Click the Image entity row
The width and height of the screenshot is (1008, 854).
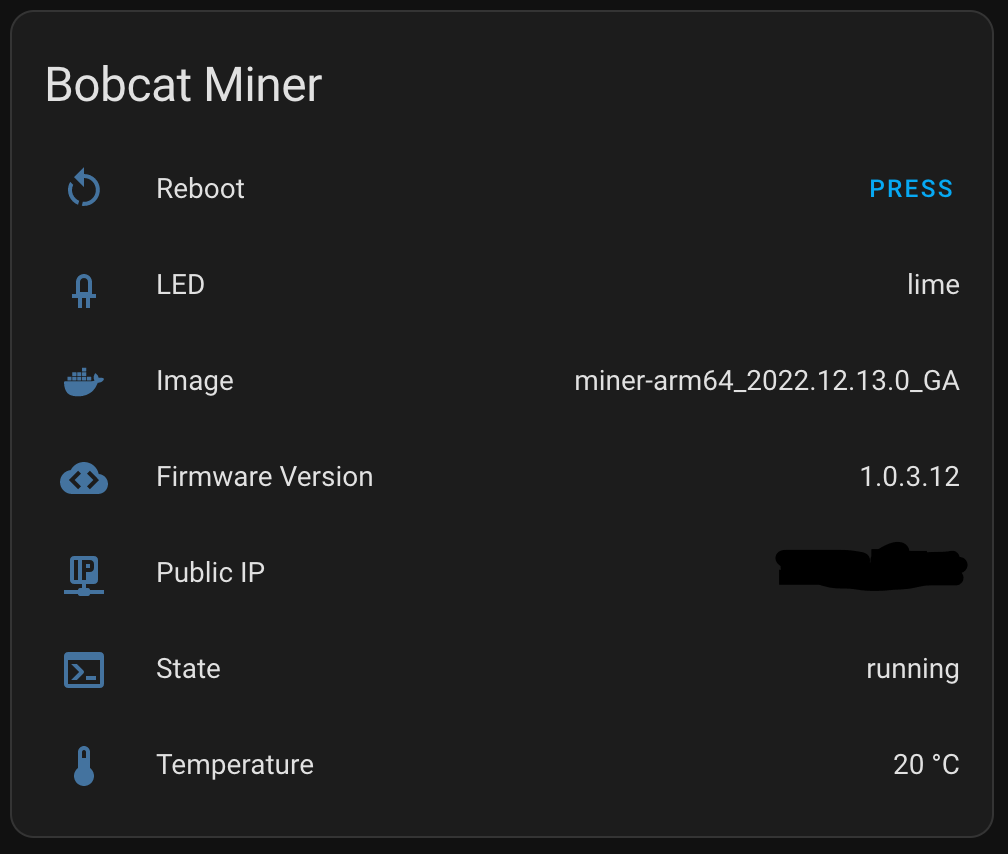pos(500,380)
